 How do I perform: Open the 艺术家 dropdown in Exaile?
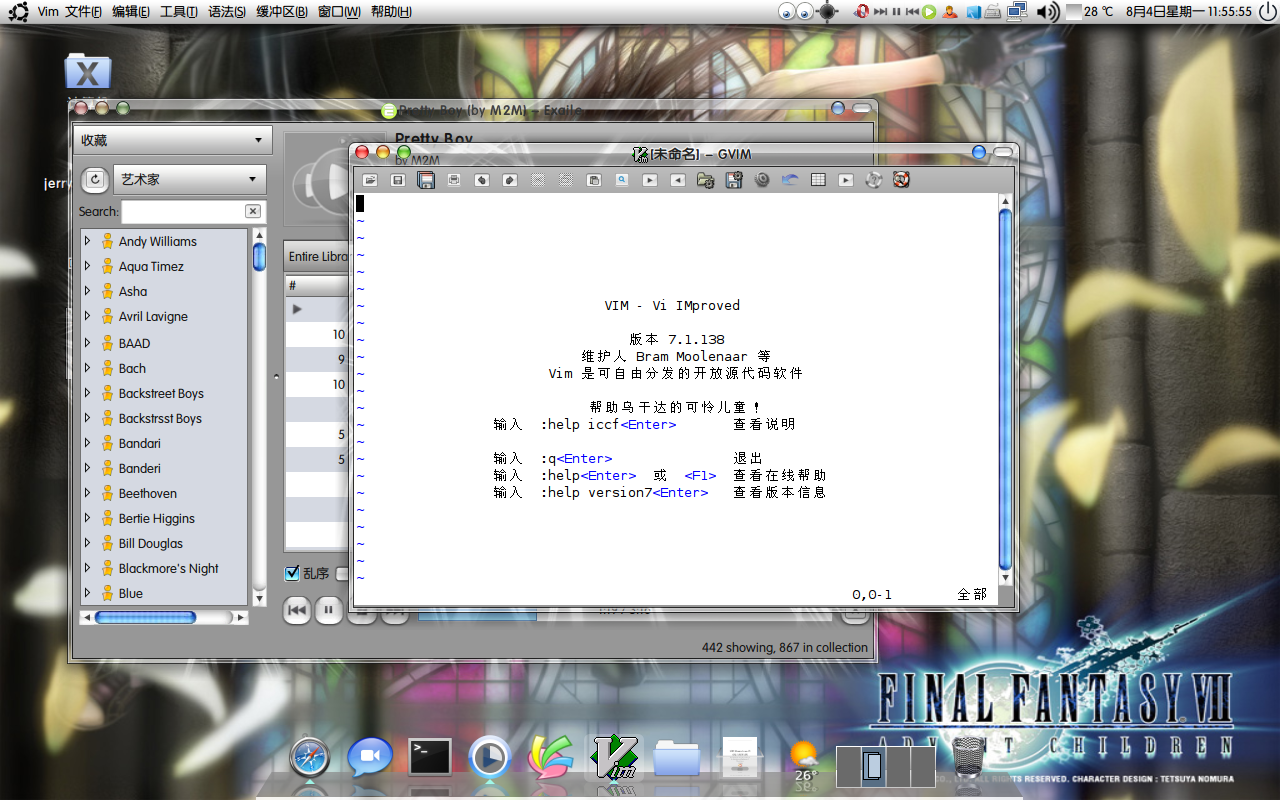tap(189, 179)
